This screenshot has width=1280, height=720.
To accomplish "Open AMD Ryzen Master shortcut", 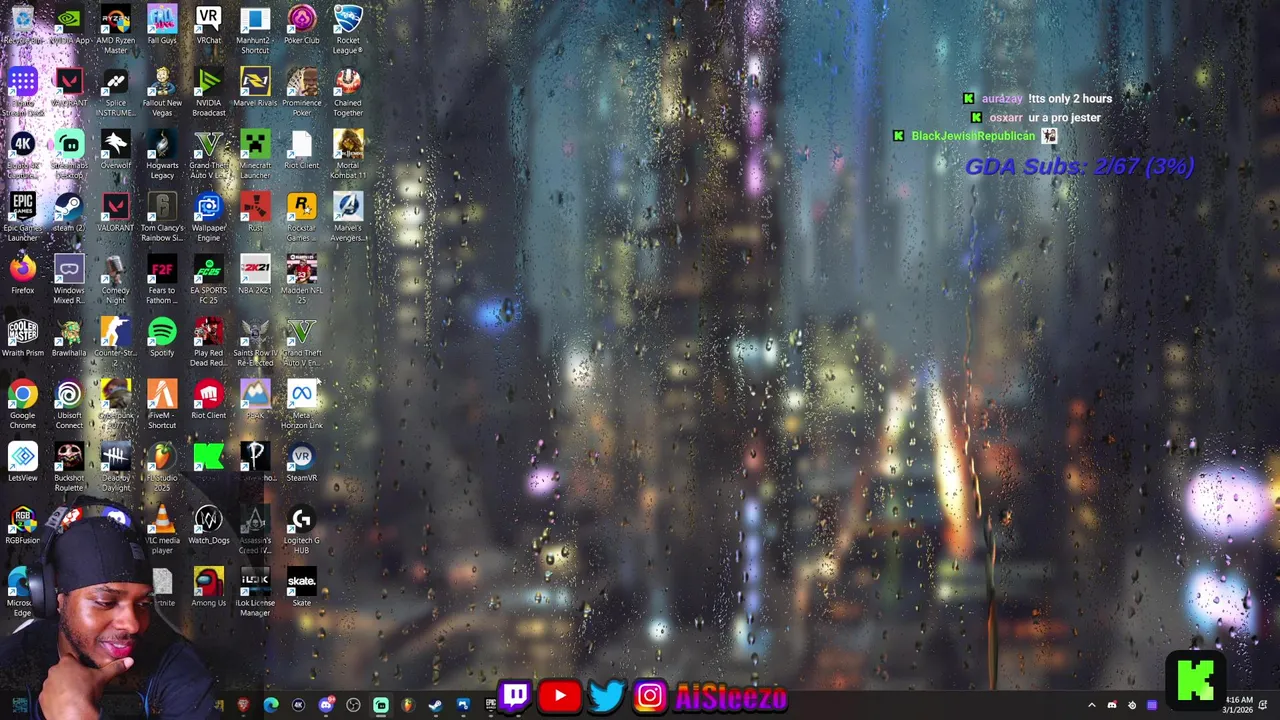I will coord(115,29).
